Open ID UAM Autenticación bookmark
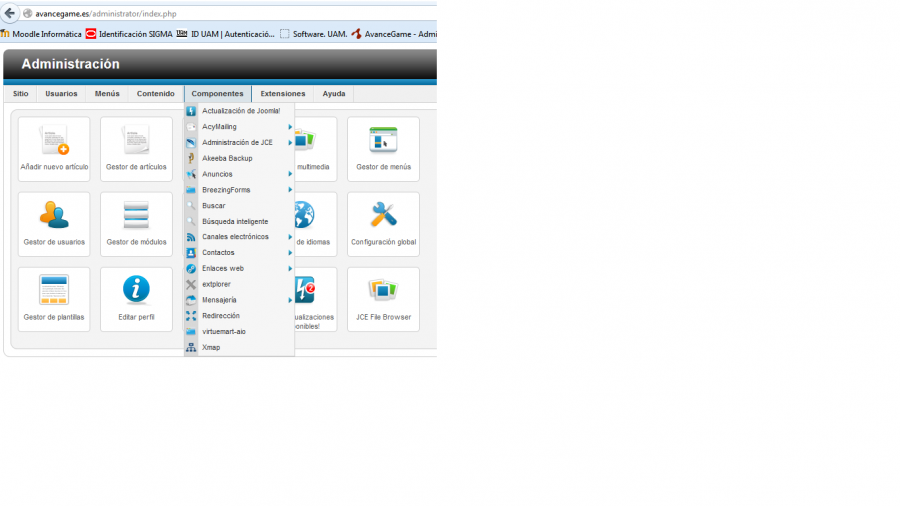 (226, 34)
